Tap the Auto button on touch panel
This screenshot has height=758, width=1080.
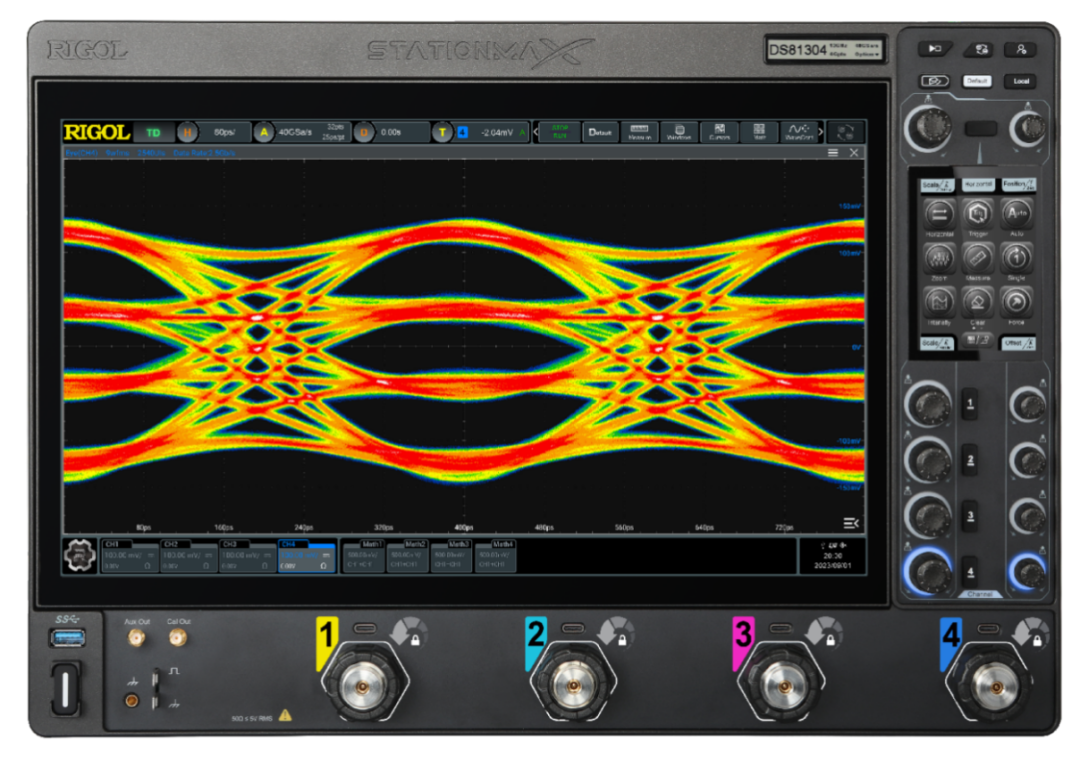tap(1017, 215)
